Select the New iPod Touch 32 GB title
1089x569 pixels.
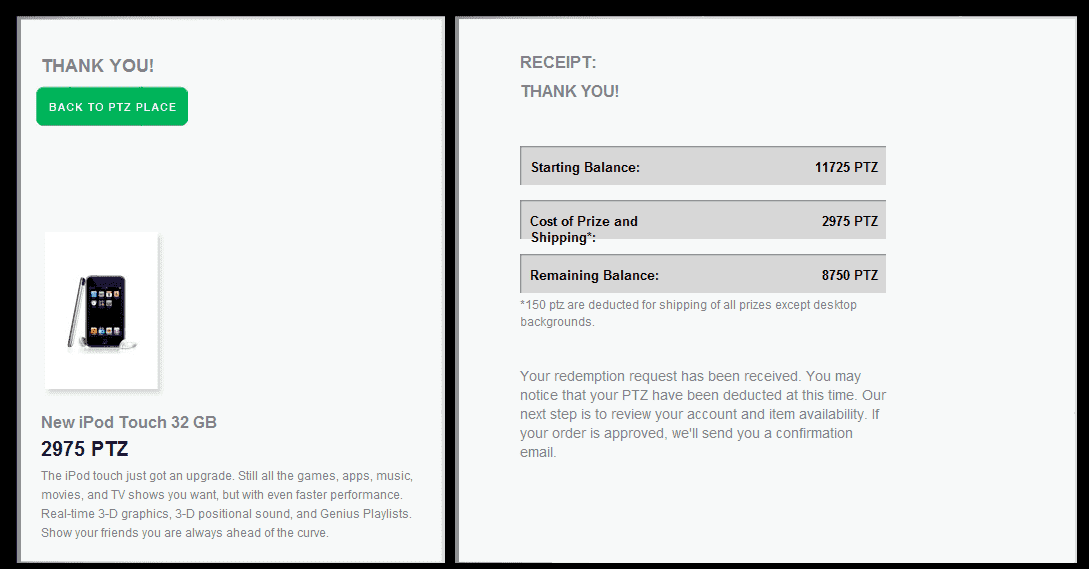coord(129,422)
